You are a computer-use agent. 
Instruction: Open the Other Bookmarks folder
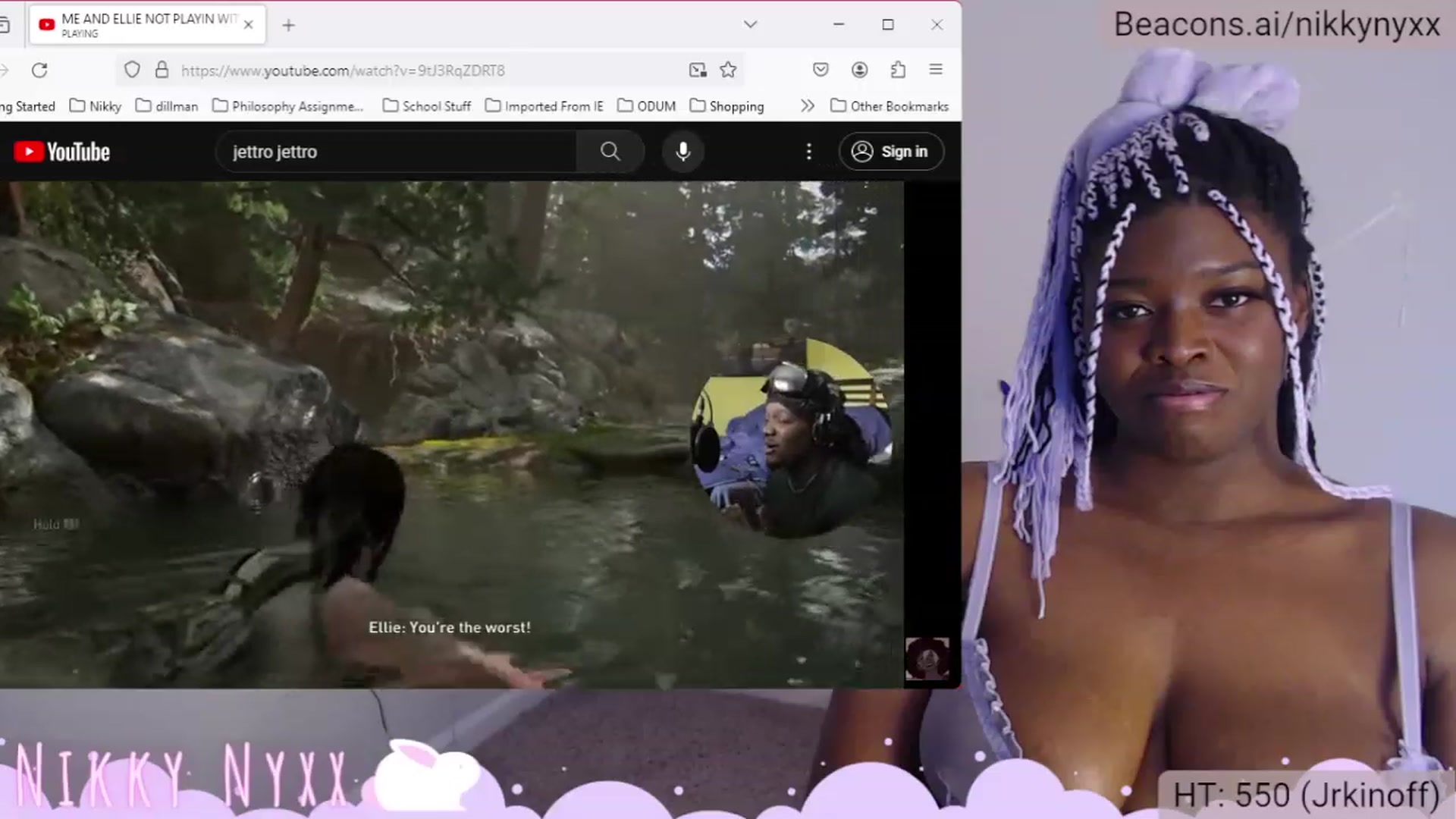tap(890, 106)
